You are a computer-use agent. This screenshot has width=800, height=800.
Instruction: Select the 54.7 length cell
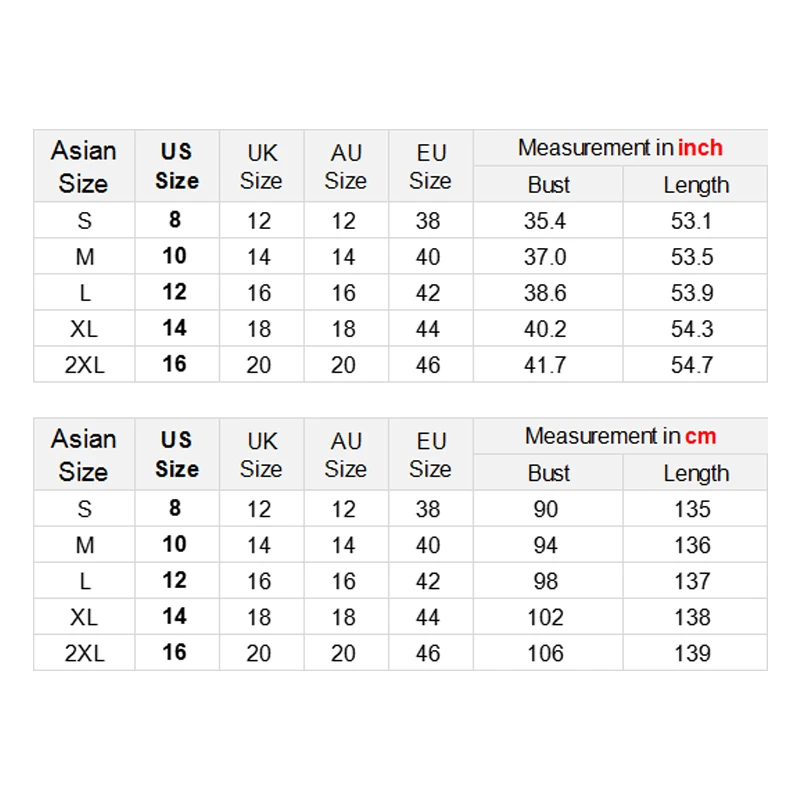coord(692,365)
